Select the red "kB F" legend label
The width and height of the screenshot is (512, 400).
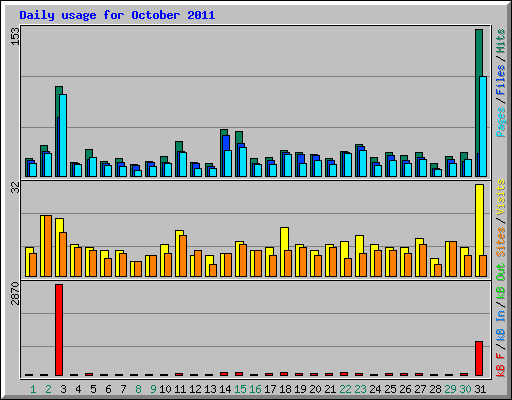click(500, 364)
